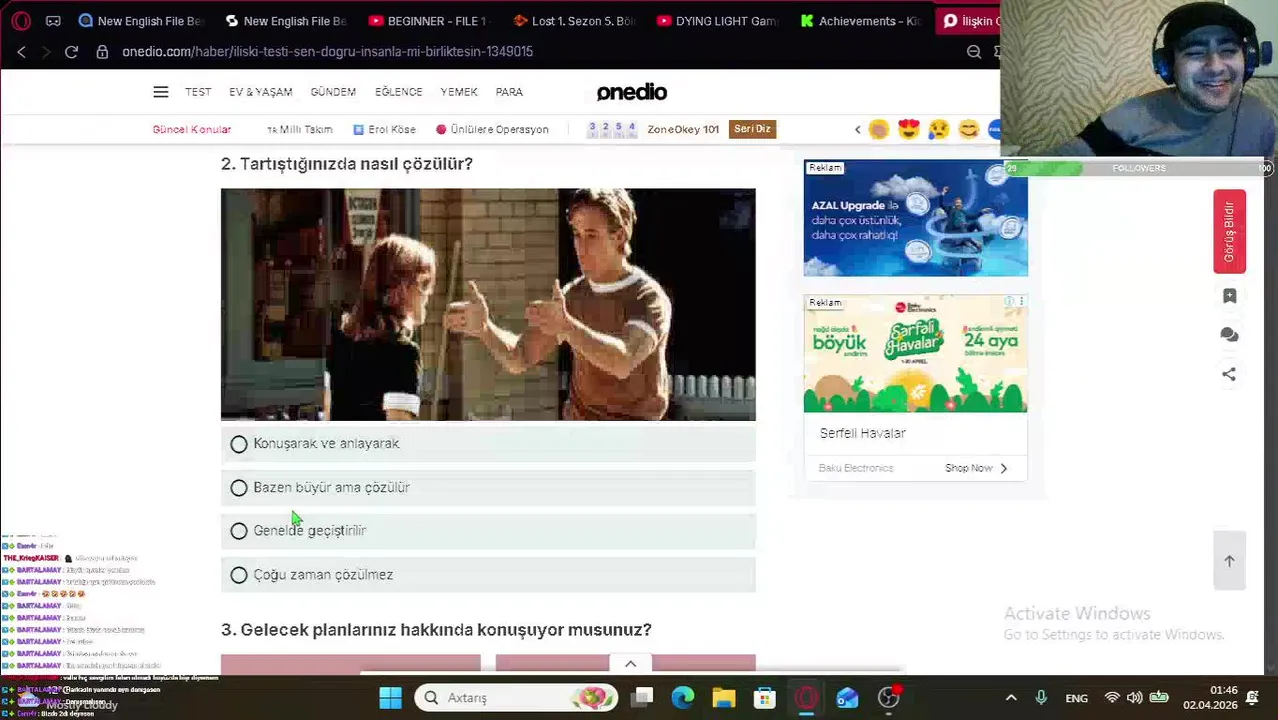Open the Ünlülere Operasyon topic link
Screen dimensions: 1278x720
tap(492, 129)
